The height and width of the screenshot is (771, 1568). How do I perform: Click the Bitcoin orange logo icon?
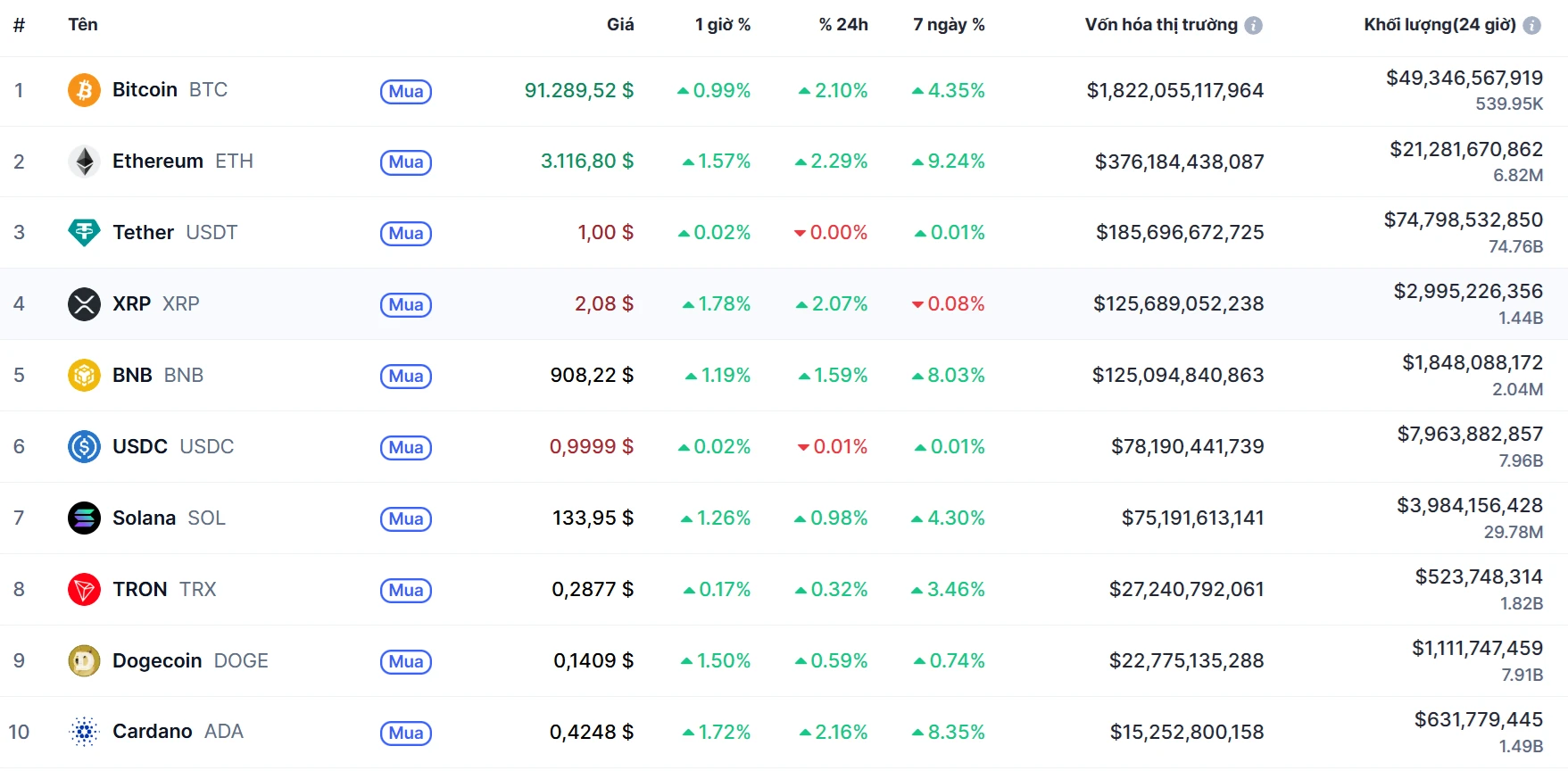tap(84, 90)
